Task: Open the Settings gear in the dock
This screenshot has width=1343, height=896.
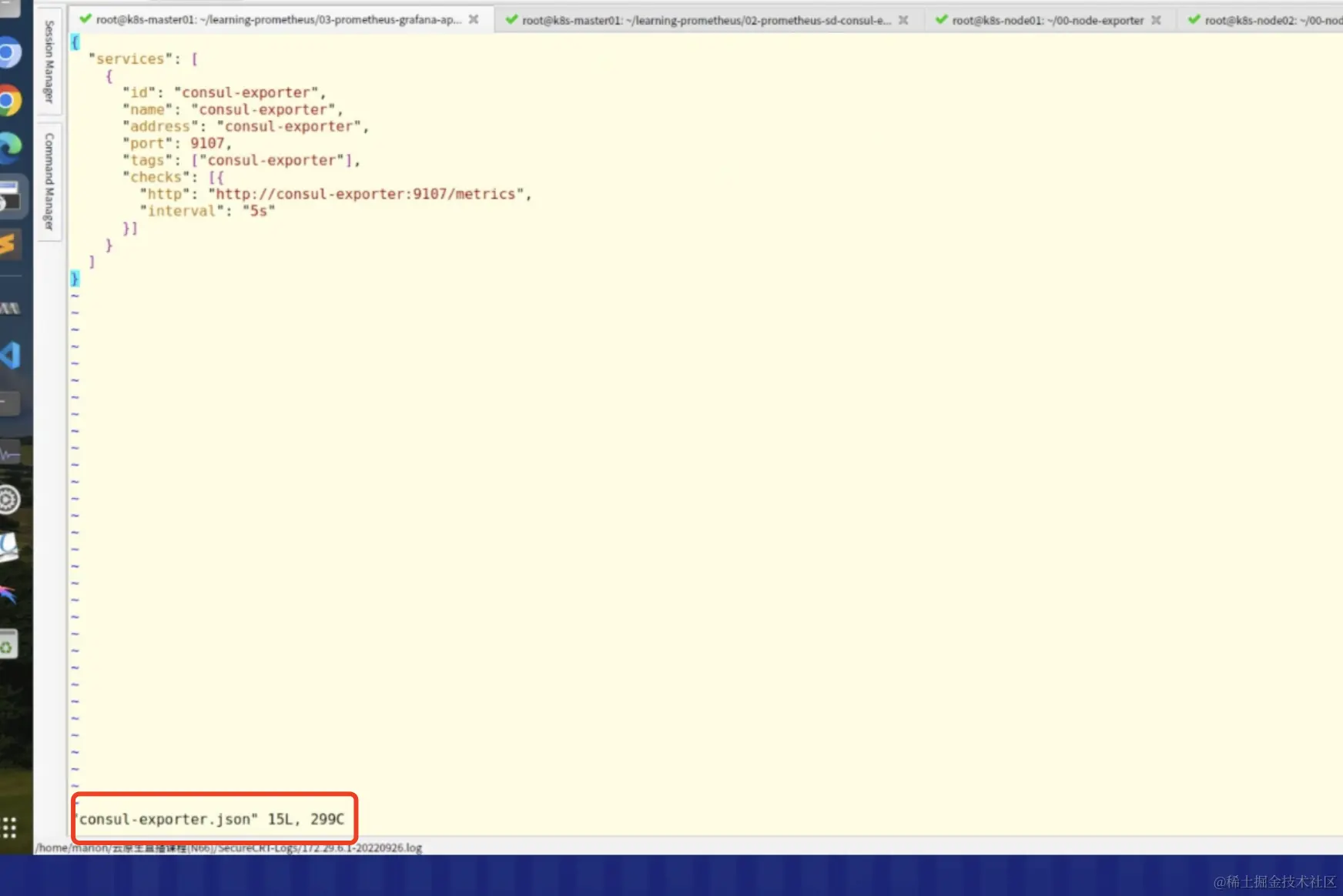Action: [9, 500]
